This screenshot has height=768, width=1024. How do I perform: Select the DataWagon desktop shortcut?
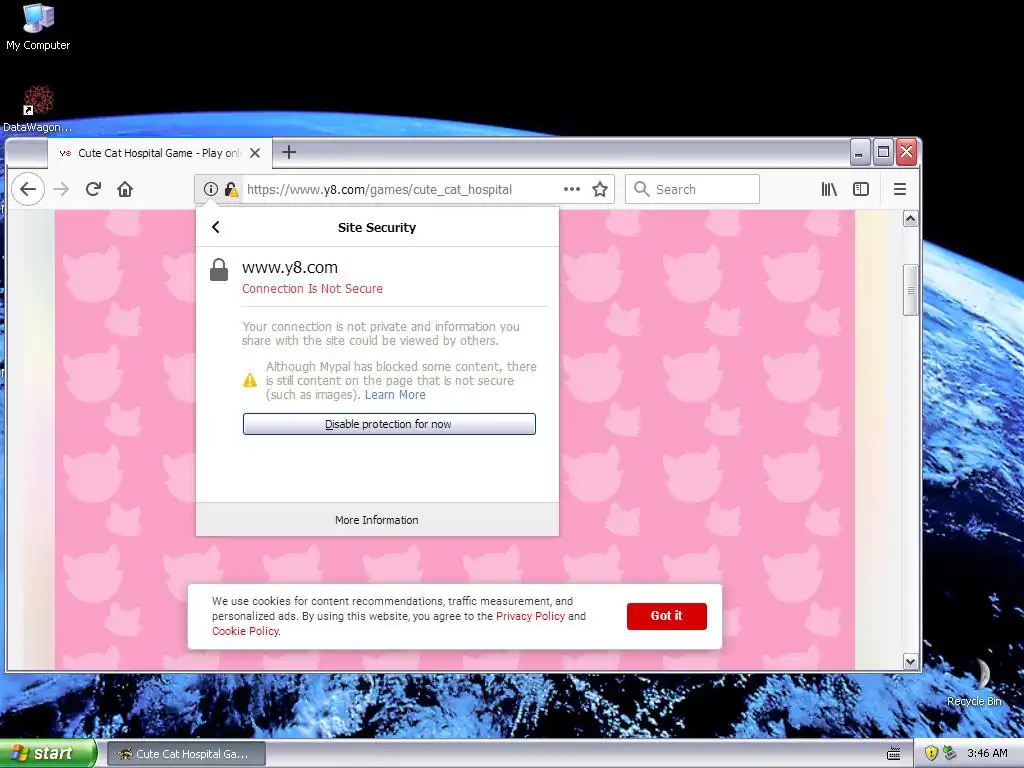tap(37, 109)
